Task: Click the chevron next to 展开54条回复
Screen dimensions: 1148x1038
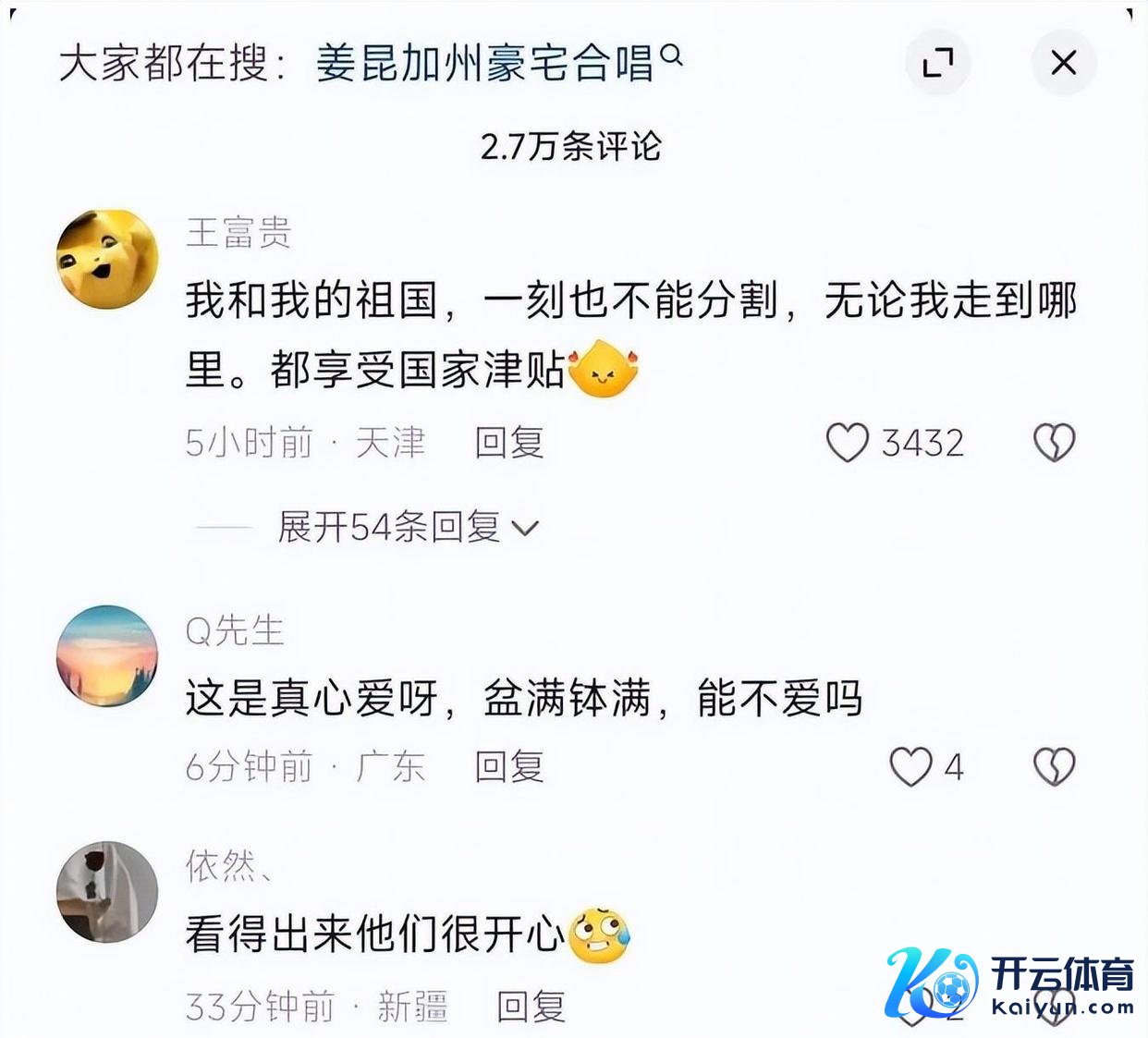Action: (525, 529)
